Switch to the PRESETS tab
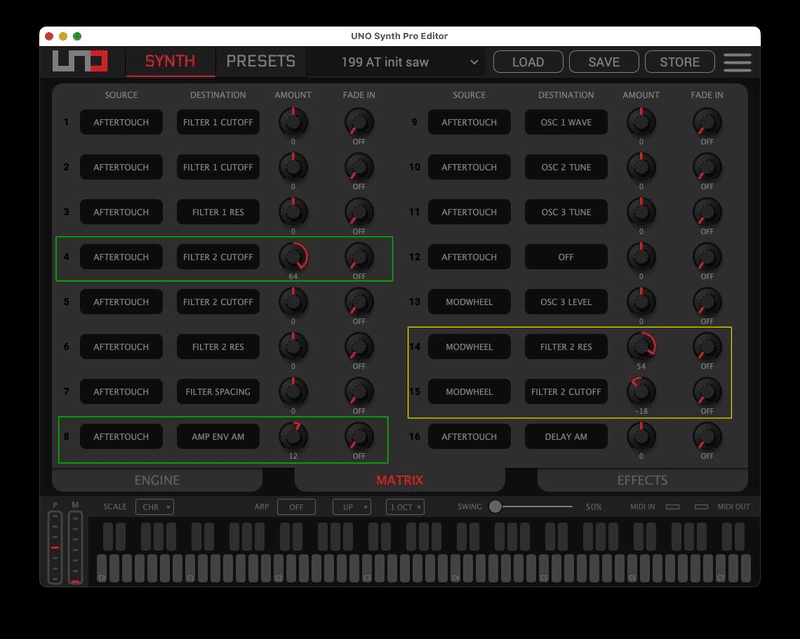This screenshot has height=639, width=800. (261, 62)
